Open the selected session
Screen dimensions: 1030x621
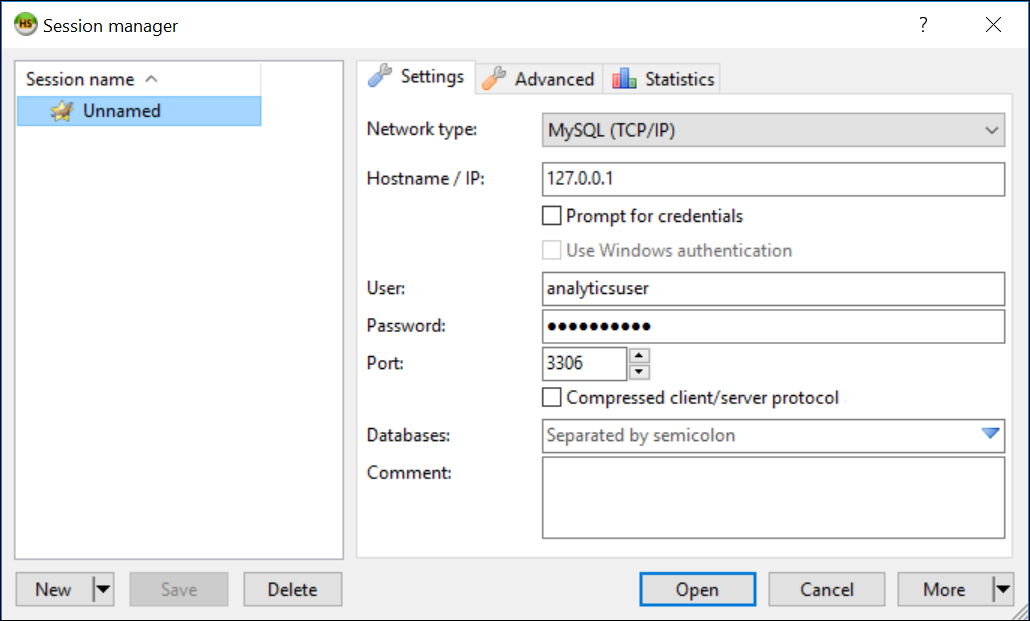pos(697,589)
